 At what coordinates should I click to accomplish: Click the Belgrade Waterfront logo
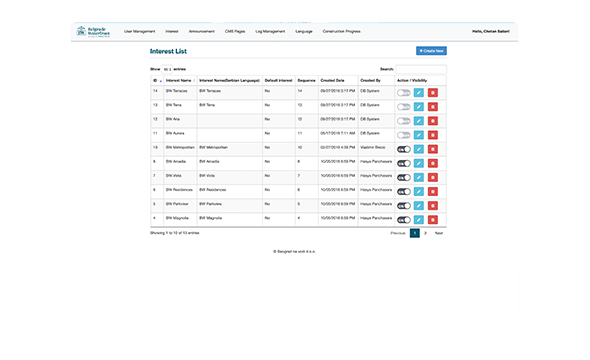(93, 32)
